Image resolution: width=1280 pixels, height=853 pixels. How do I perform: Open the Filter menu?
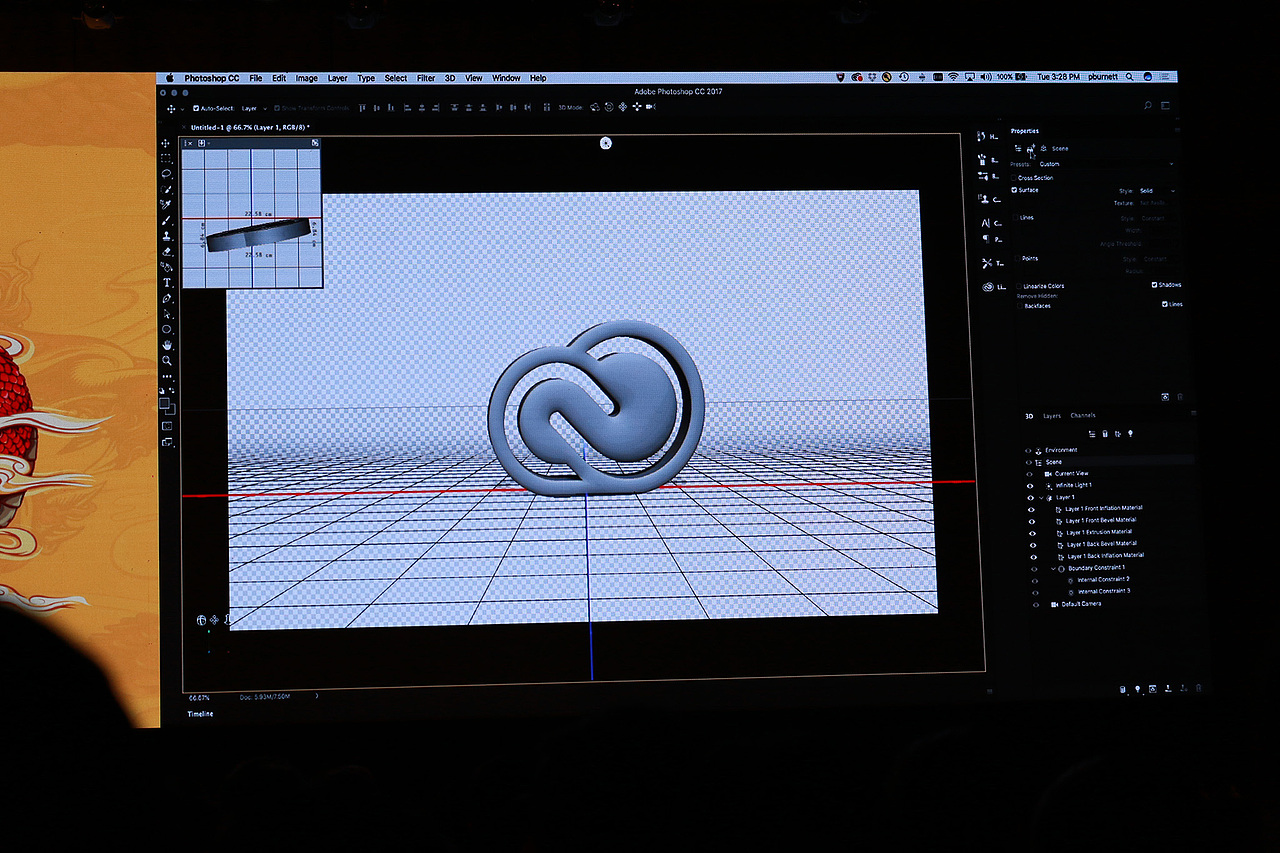pos(425,77)
